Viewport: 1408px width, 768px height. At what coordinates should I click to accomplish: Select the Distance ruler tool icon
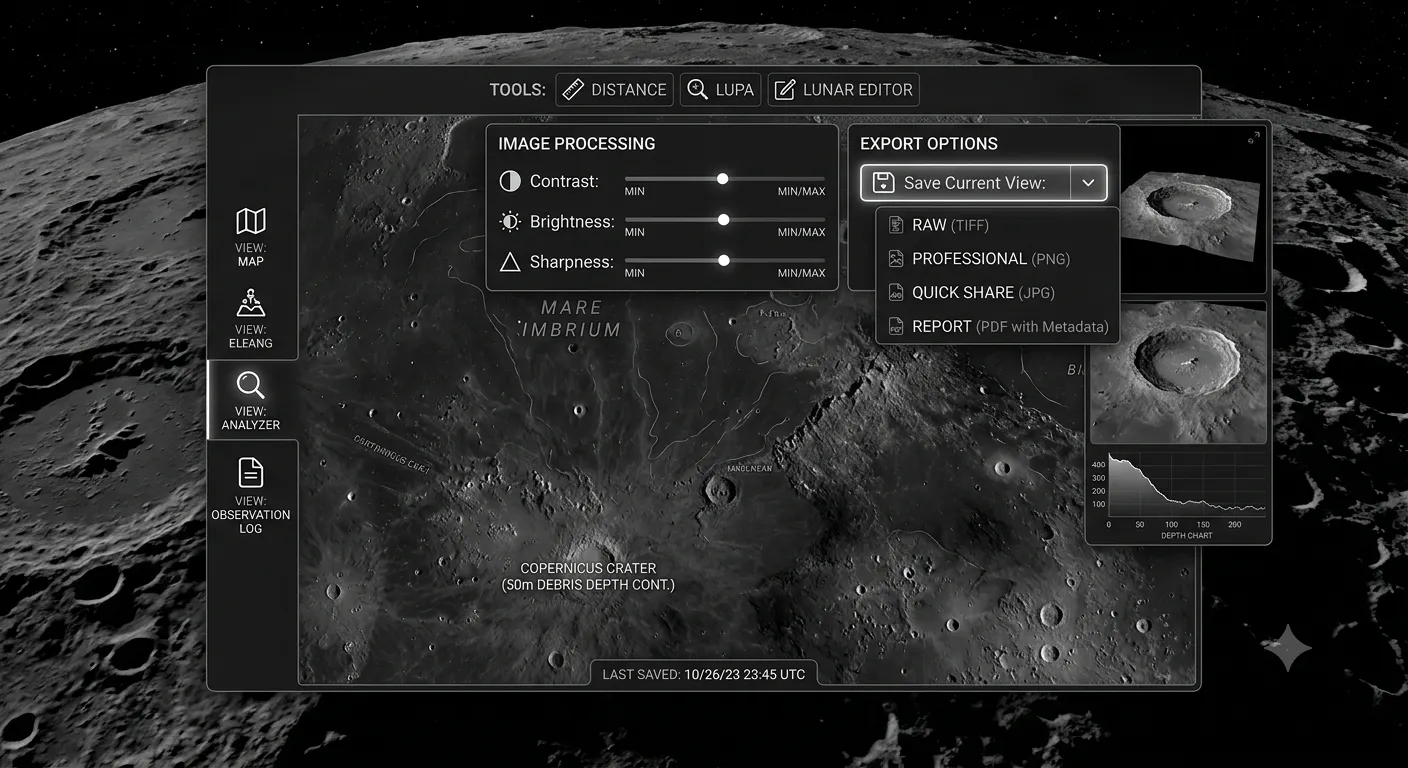coord(573,90)
